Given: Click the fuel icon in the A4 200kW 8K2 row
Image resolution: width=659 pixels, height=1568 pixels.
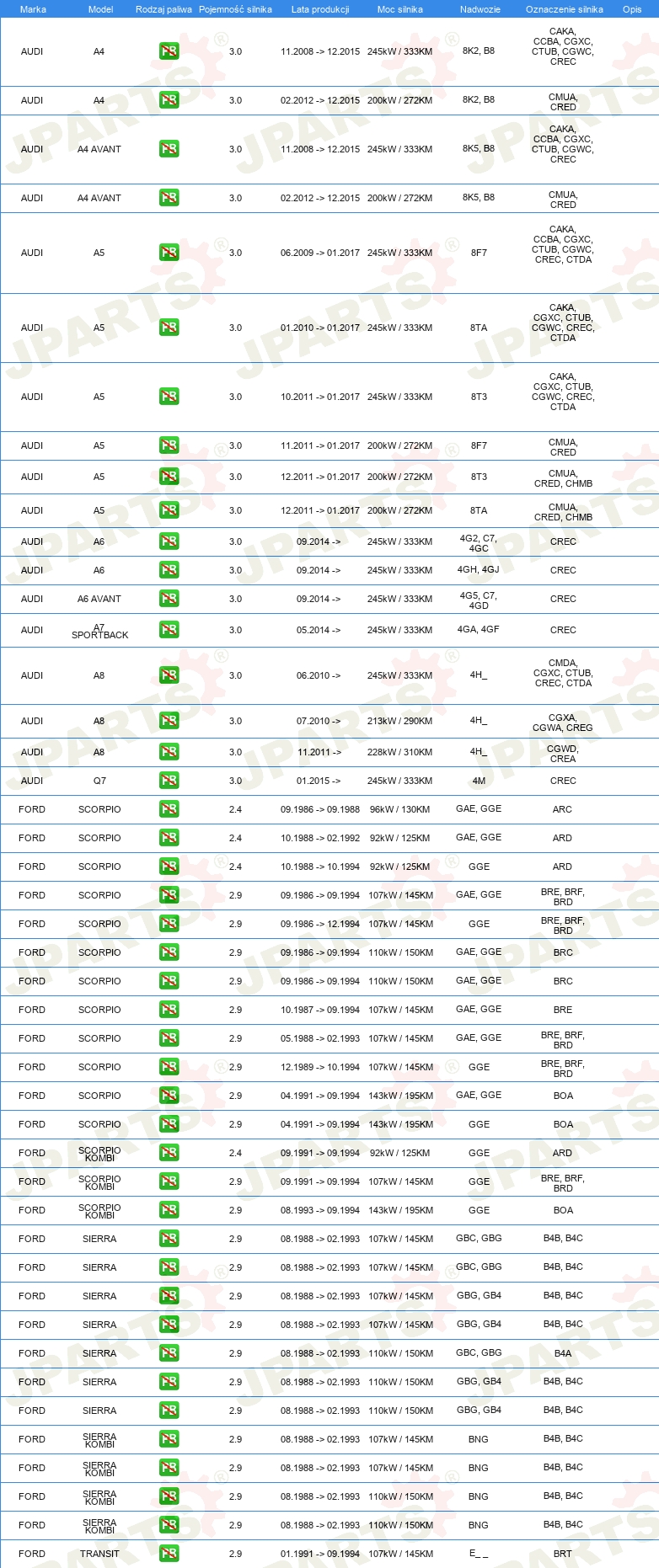Looking at the screenshot, I should (169, 100).
